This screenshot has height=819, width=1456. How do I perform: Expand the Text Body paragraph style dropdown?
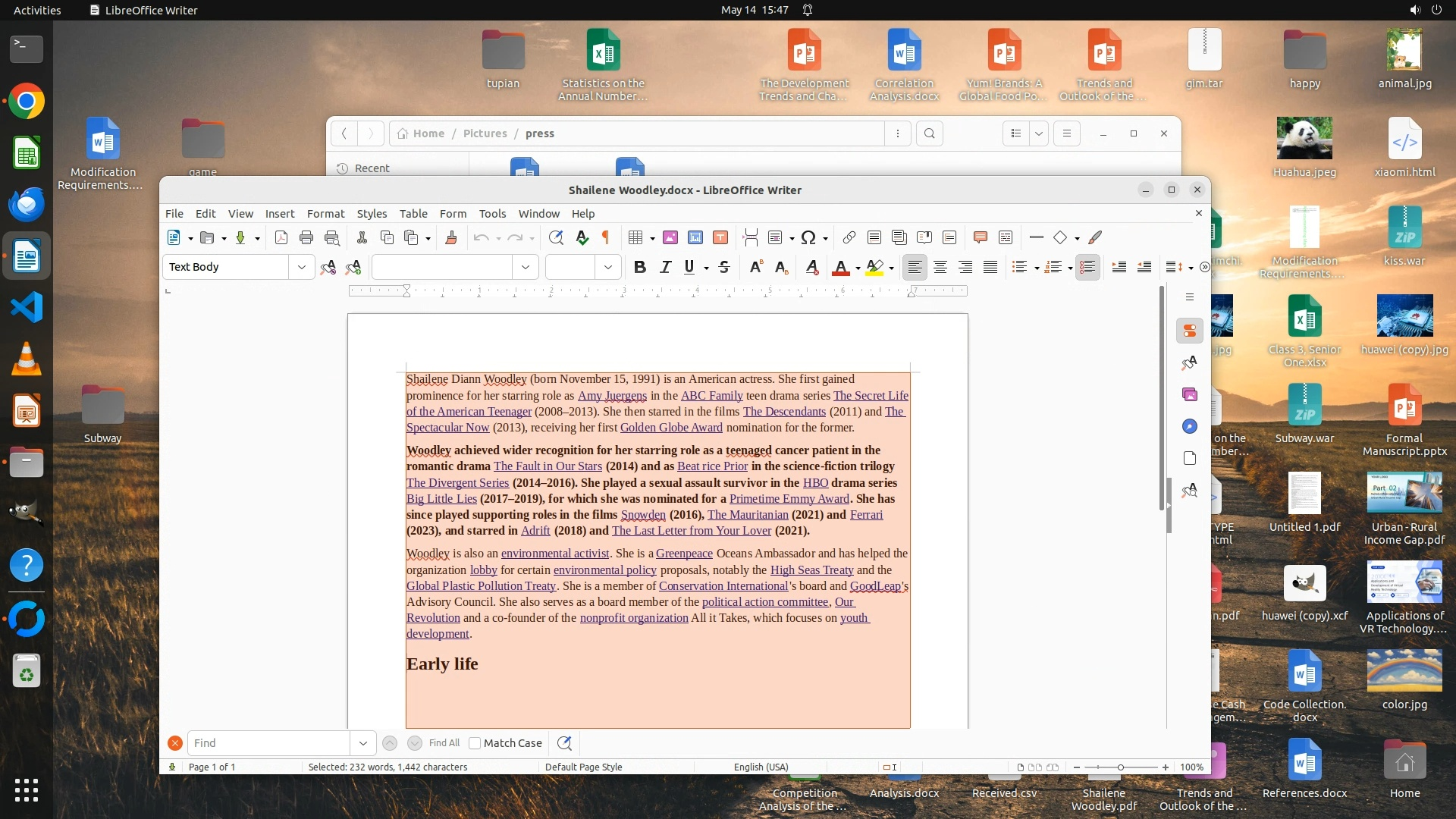[x=302, y=267]
